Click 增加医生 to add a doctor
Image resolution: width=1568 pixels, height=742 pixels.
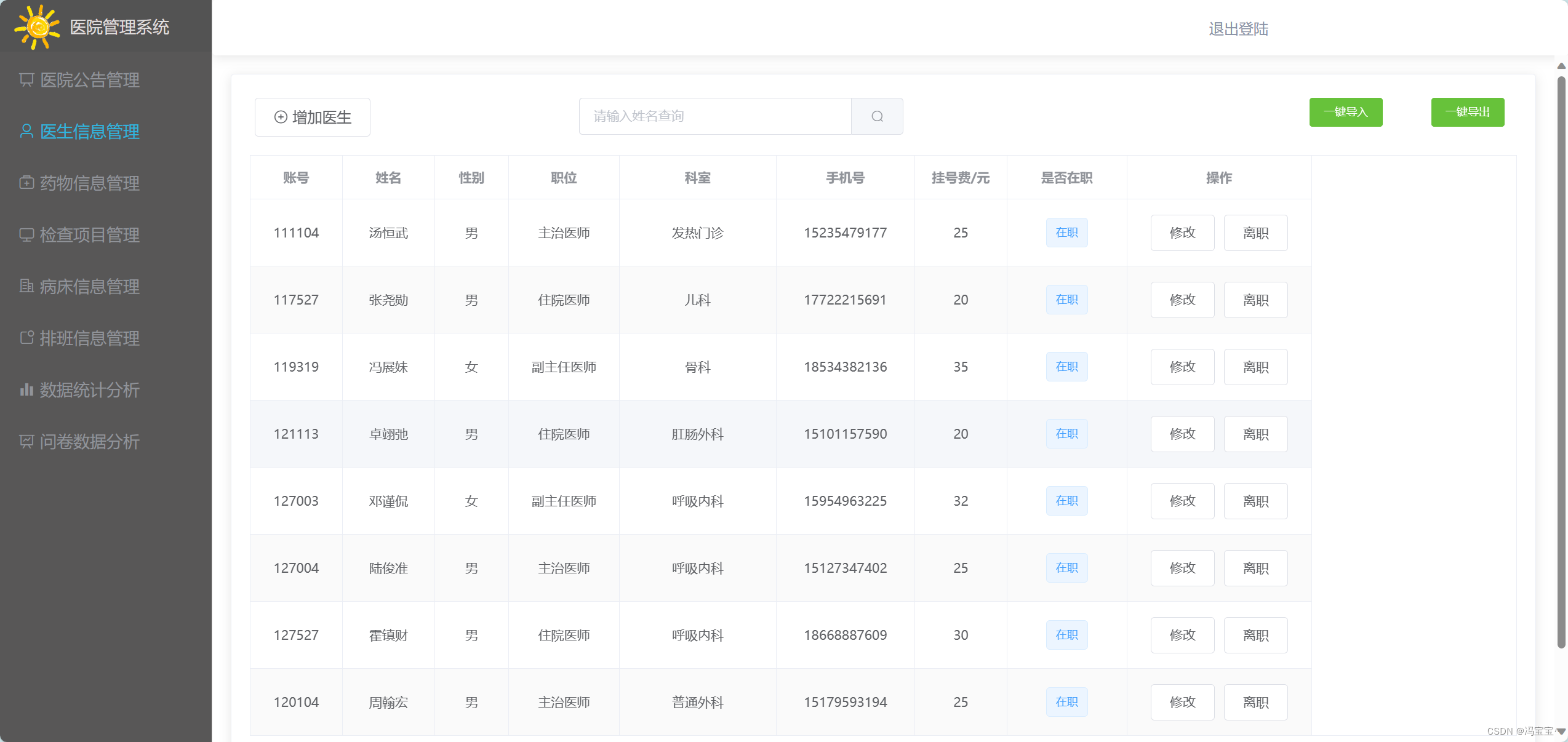click(x=312, y=117)
